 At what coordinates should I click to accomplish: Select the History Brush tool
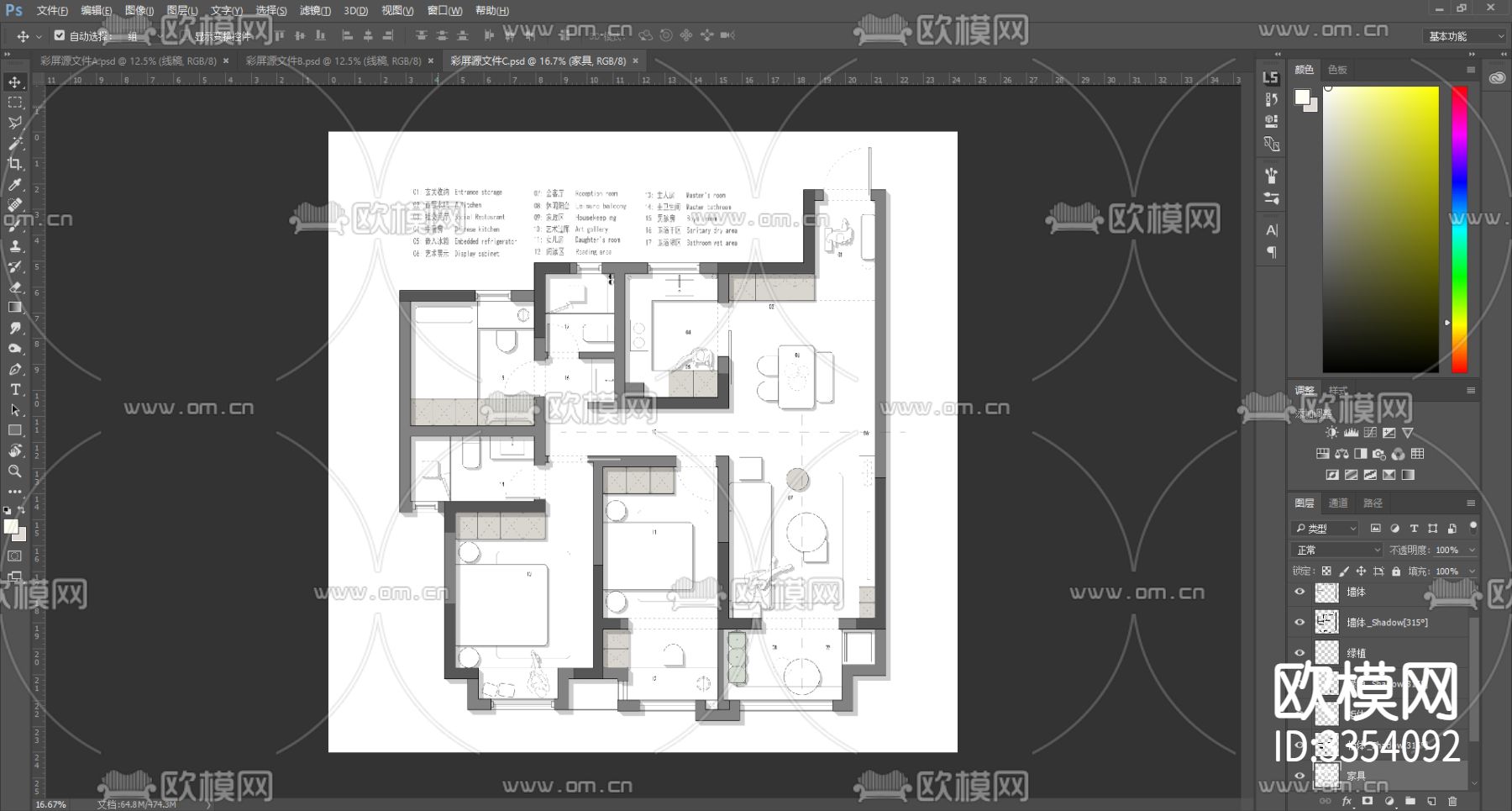pyautogui.click(x=15, y=266)
